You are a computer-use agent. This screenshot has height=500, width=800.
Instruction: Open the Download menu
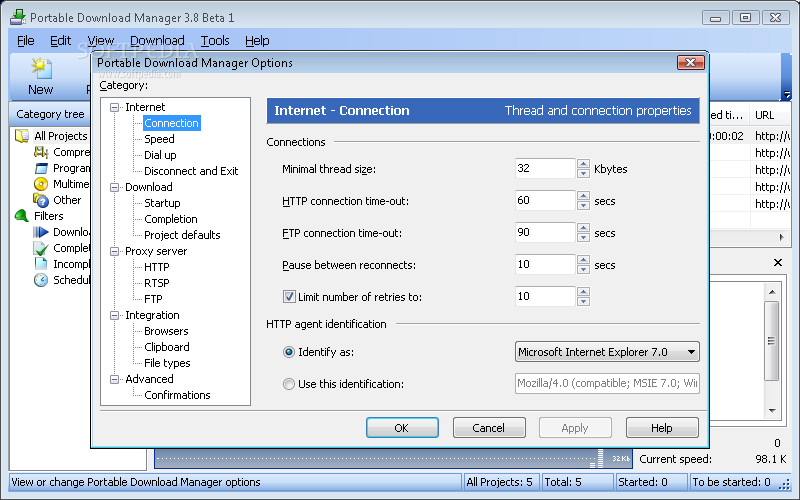[x=157, y=40]
